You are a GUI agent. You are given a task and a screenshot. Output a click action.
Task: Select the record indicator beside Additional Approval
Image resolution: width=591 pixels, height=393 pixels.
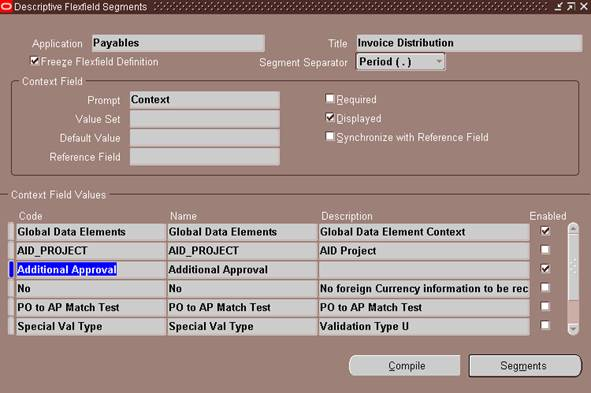pos(11,269)
